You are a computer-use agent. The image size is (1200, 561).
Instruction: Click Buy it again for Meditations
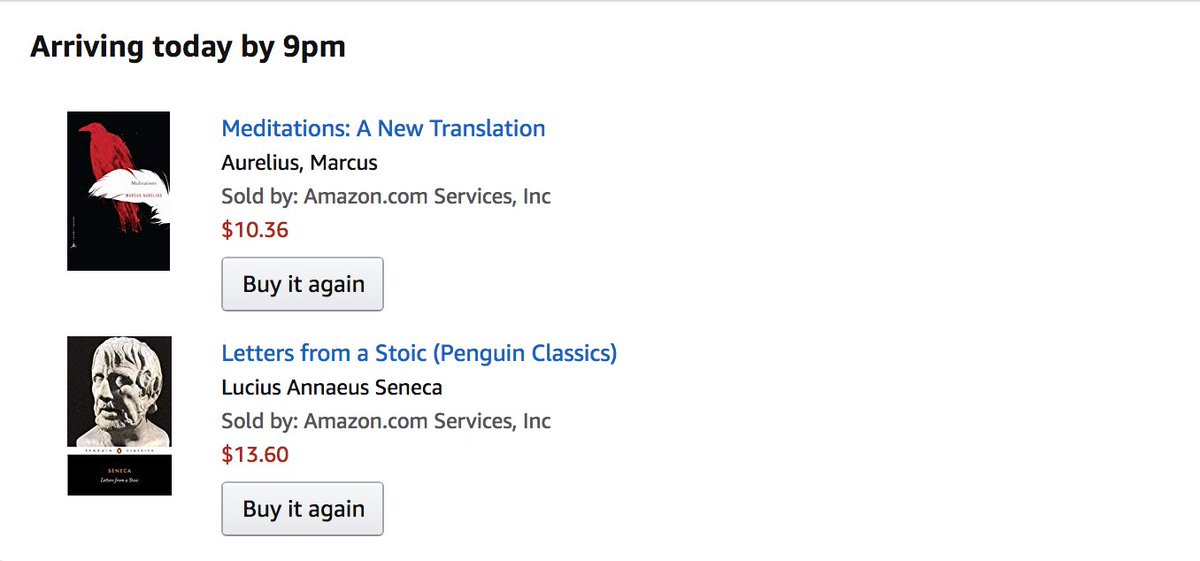point(302,284)
